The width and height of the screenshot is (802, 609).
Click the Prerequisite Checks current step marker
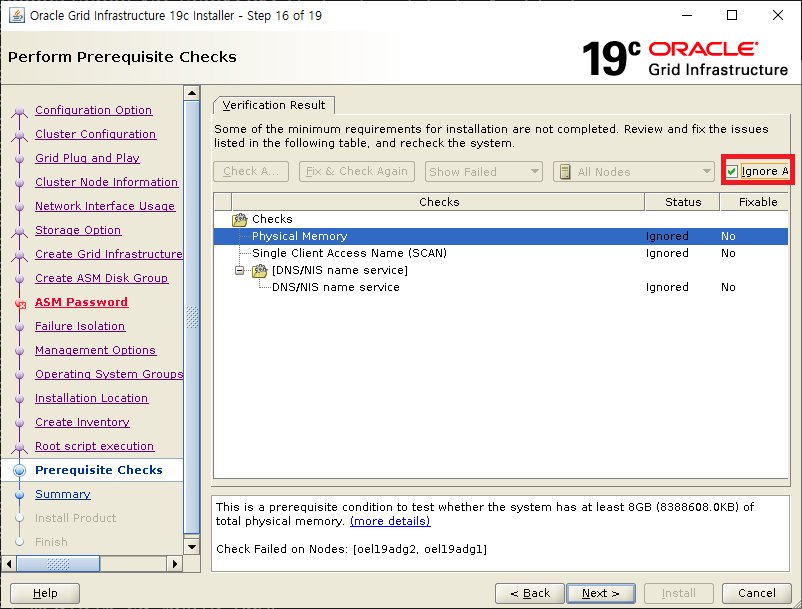click(19, 470)
